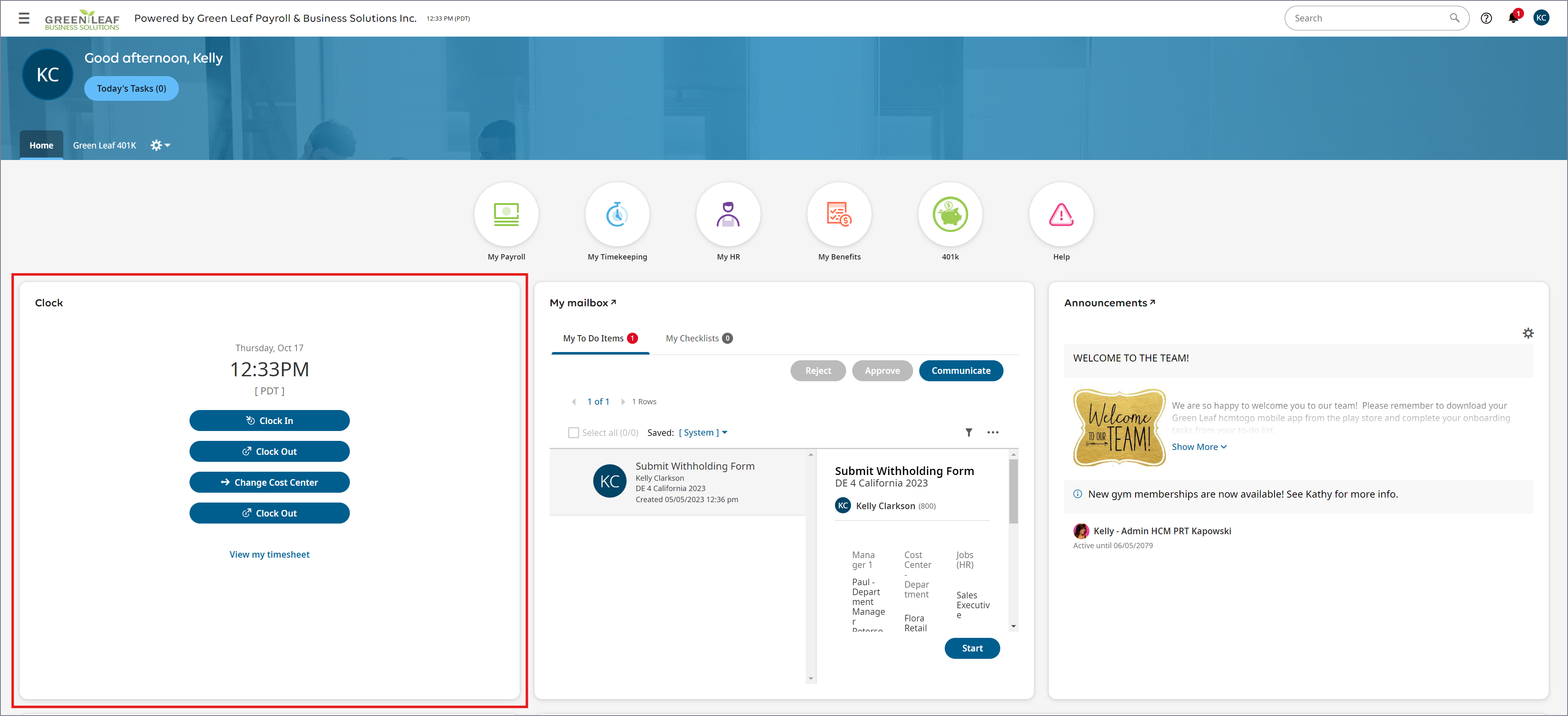Select the Green Leaf 401K tab
The width and height of the screenshot is (1568, 716).
104,146
